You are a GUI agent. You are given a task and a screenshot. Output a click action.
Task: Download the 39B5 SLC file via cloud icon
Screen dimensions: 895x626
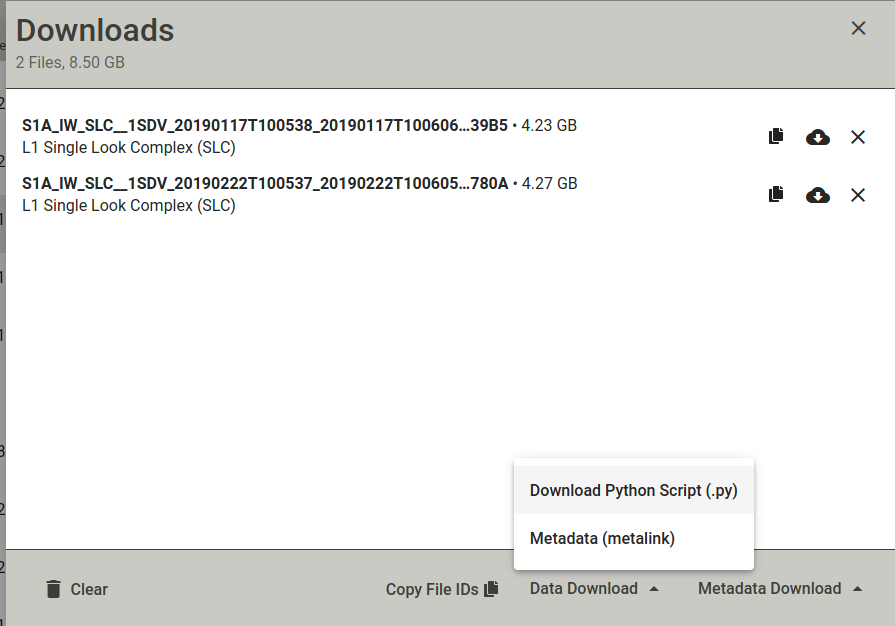(x=817, y=137)
